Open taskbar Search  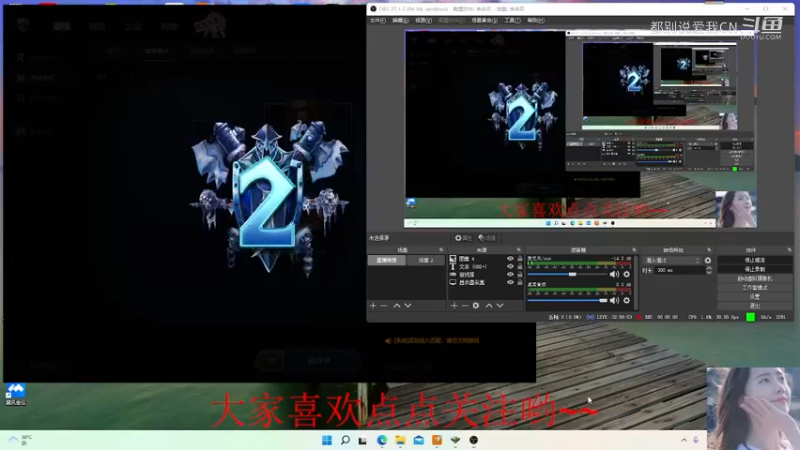pos(345,440)
